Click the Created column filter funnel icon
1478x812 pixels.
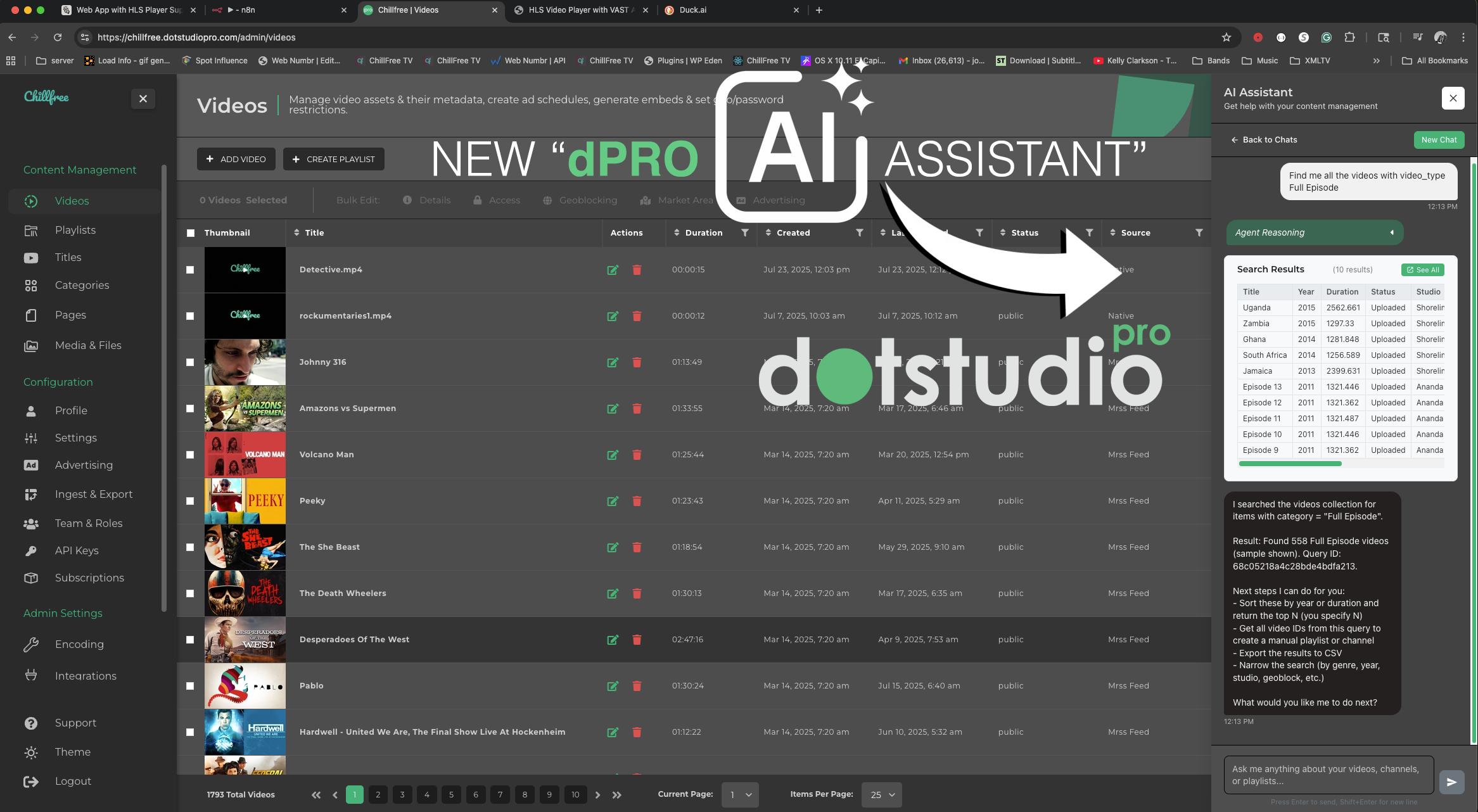860,232
